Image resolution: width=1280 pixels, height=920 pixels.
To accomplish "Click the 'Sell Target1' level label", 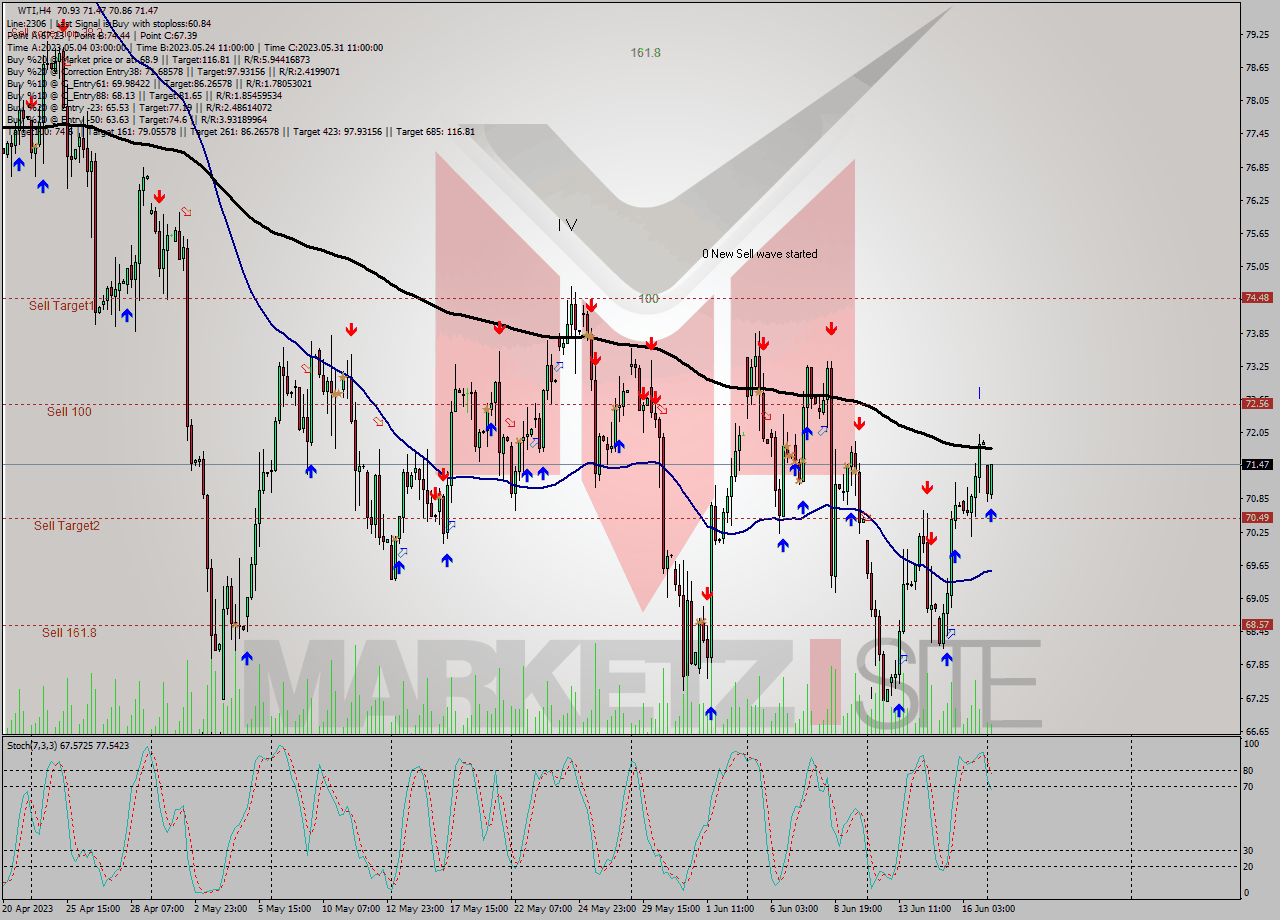I will (x=62, y=305).
